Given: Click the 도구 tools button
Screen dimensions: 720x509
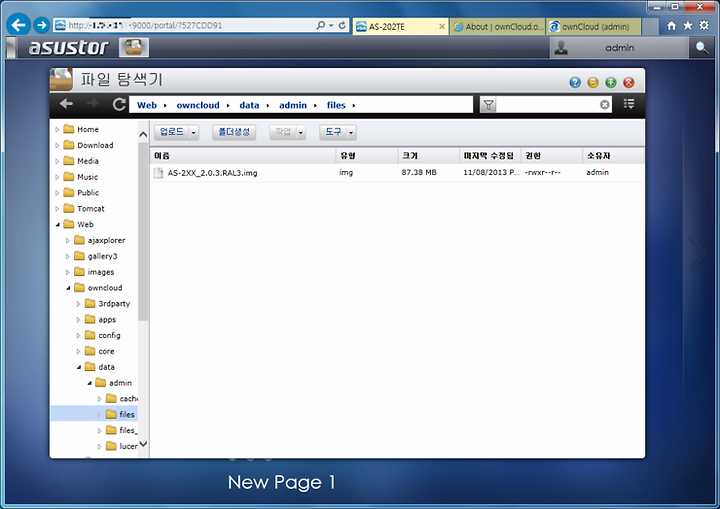Looking at the screenshot, I should [333, 132].
